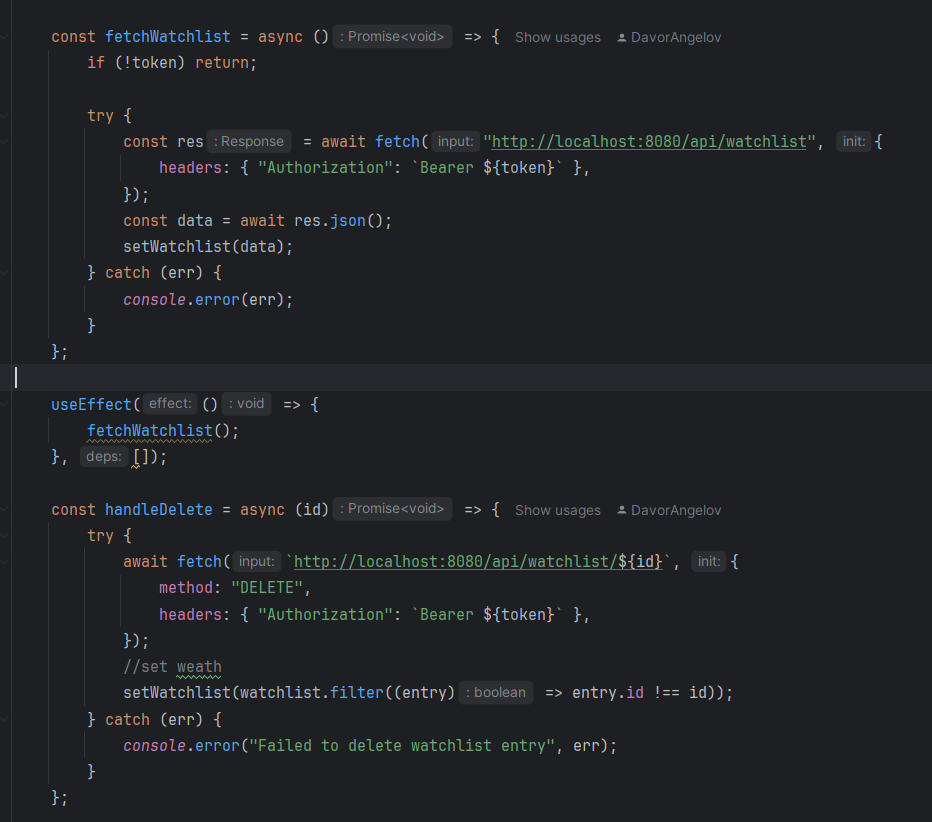The height and width of the screenshot is (822, 932).
Task: Click the author icon beside fetchWatchlist declaration
Action: pos(622,37)
